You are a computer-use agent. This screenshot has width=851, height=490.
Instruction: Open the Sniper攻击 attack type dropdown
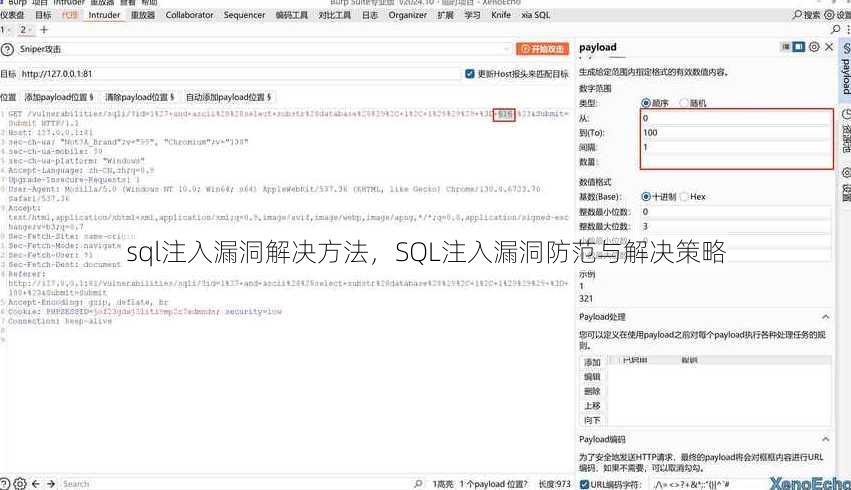click(x=264, y=49)
